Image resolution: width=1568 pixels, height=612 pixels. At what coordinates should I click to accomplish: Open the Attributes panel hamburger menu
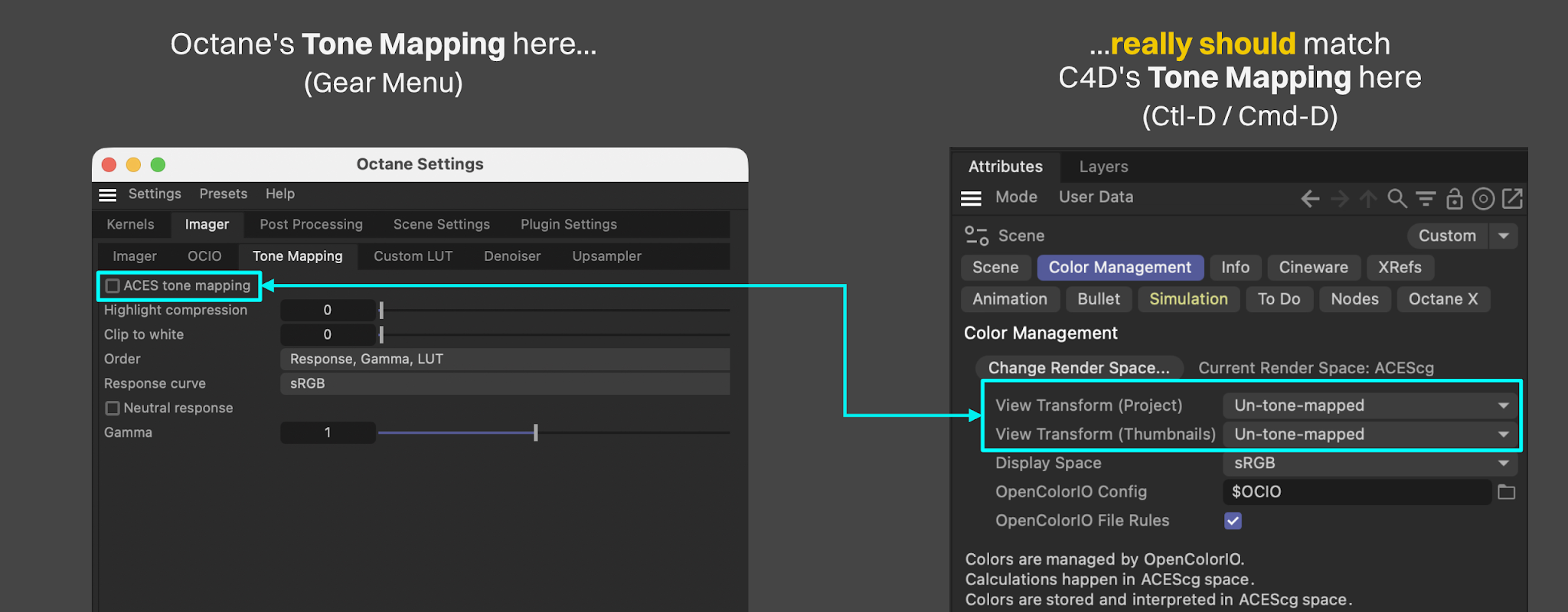point(971,199)
